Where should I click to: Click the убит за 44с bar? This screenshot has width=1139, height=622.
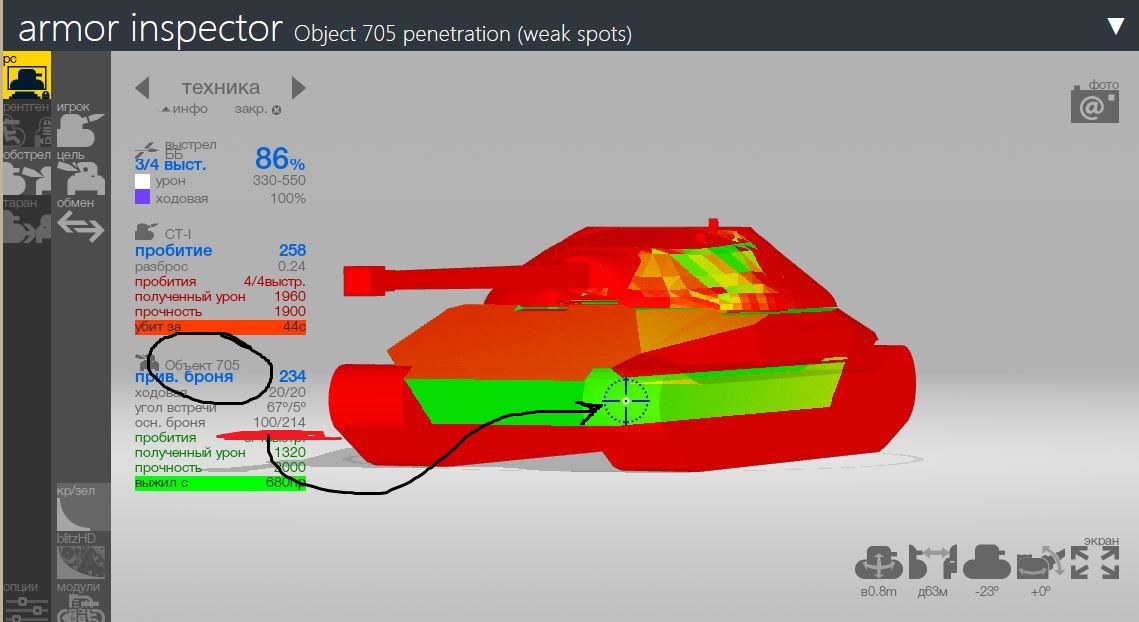click(220, 327)
